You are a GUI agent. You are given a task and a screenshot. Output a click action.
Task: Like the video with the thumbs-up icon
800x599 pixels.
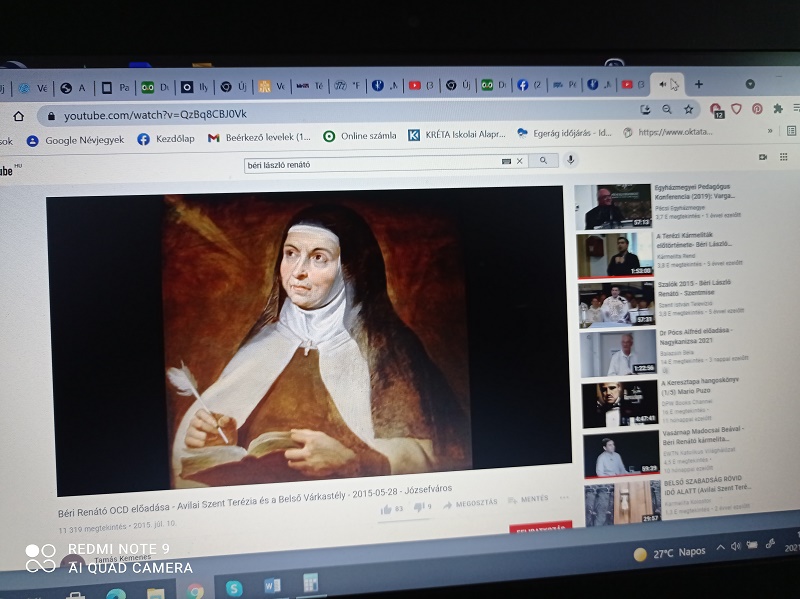[x=386, y=509]
